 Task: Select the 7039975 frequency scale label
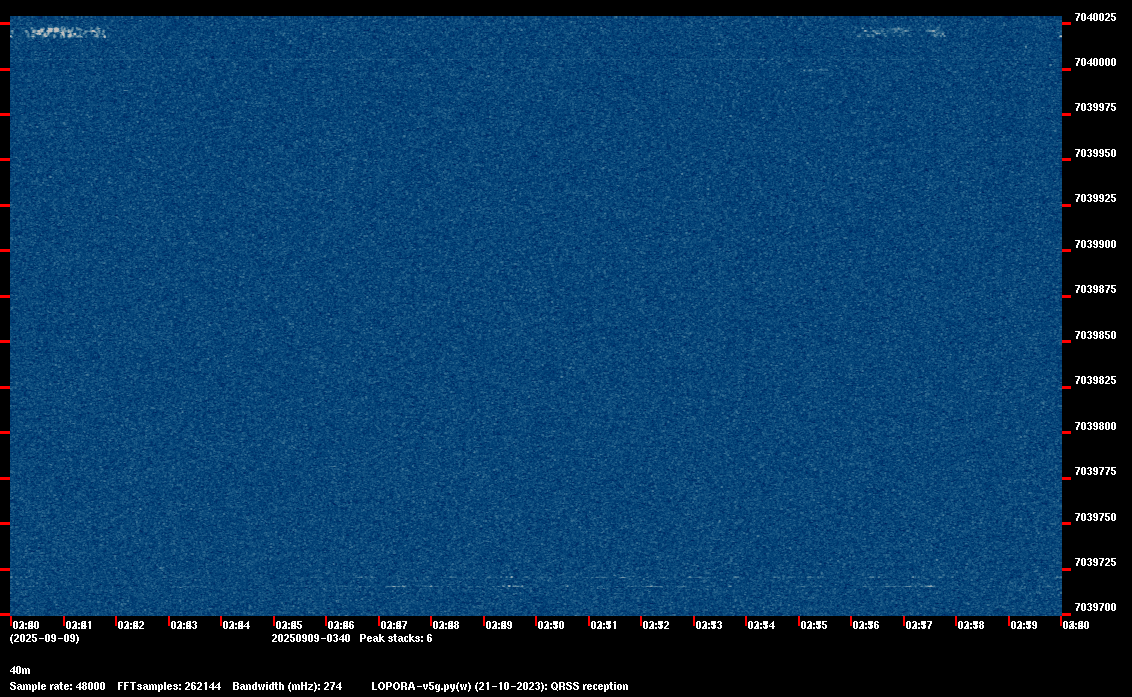(x=1095, y=108)
